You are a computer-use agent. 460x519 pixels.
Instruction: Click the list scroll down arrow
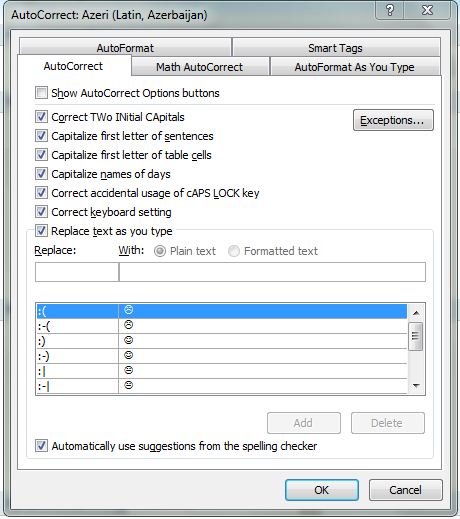pyautogui.click(x=416, y=386)
